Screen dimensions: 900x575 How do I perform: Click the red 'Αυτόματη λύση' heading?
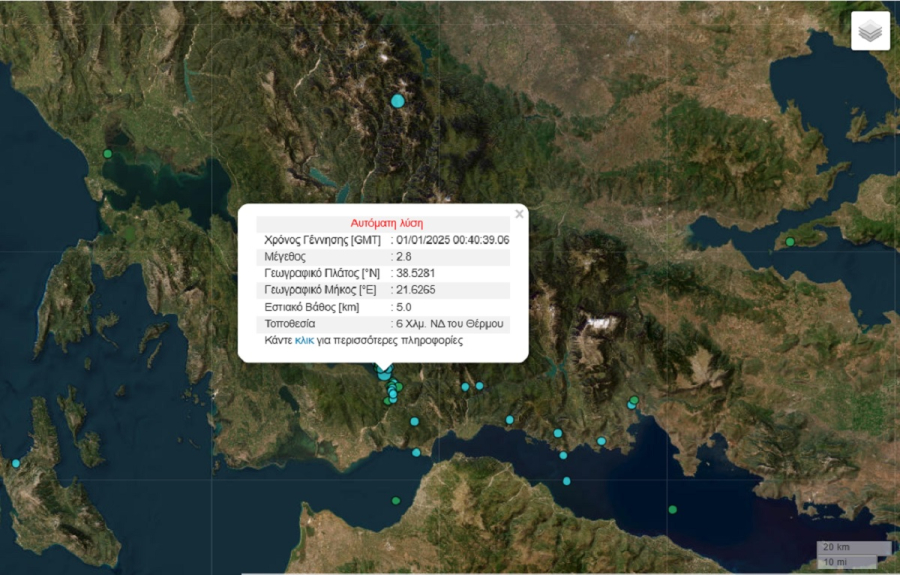(x=387, y=223)
